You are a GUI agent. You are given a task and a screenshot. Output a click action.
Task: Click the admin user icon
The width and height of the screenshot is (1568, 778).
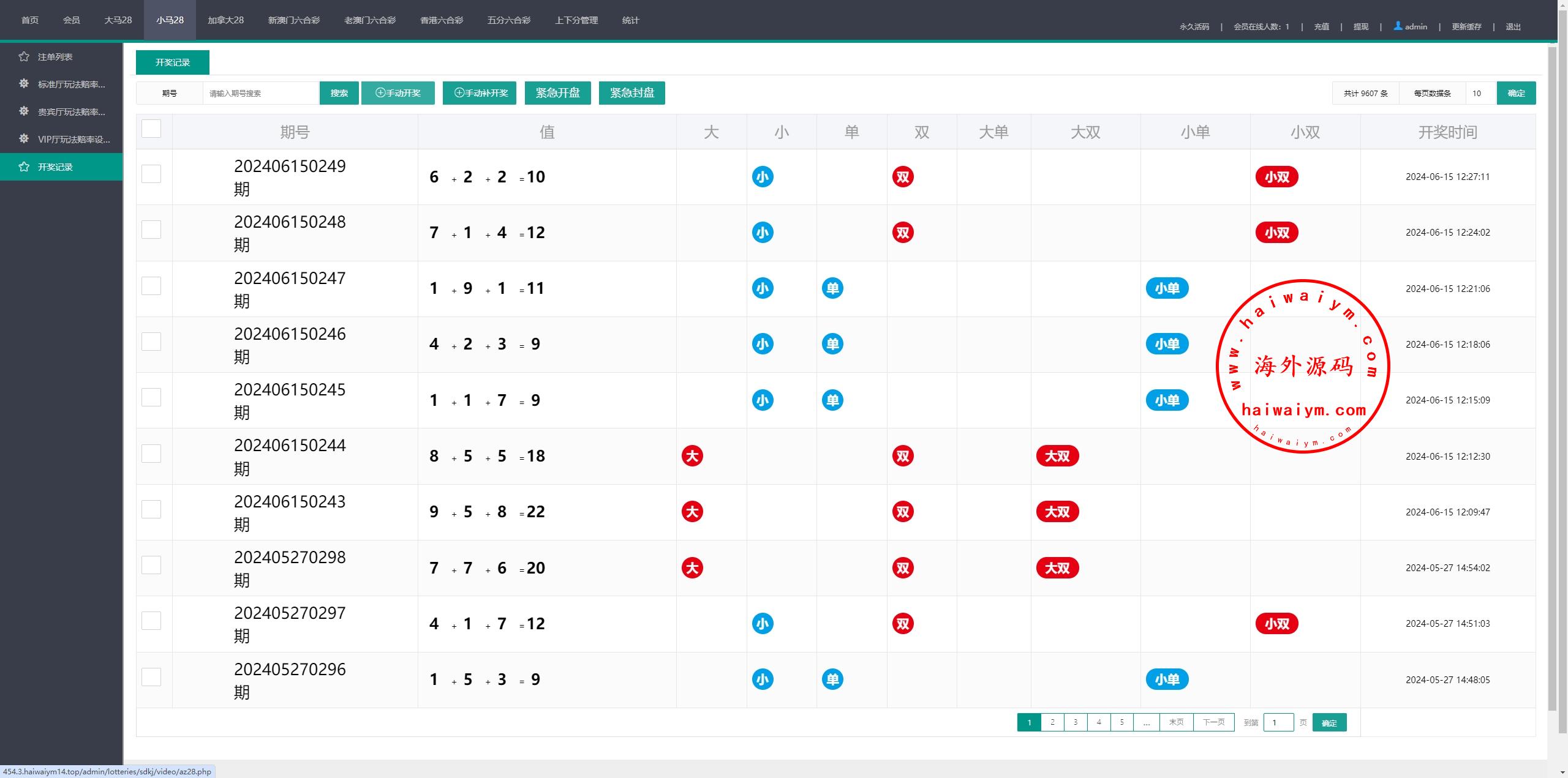click(1398, 26)
